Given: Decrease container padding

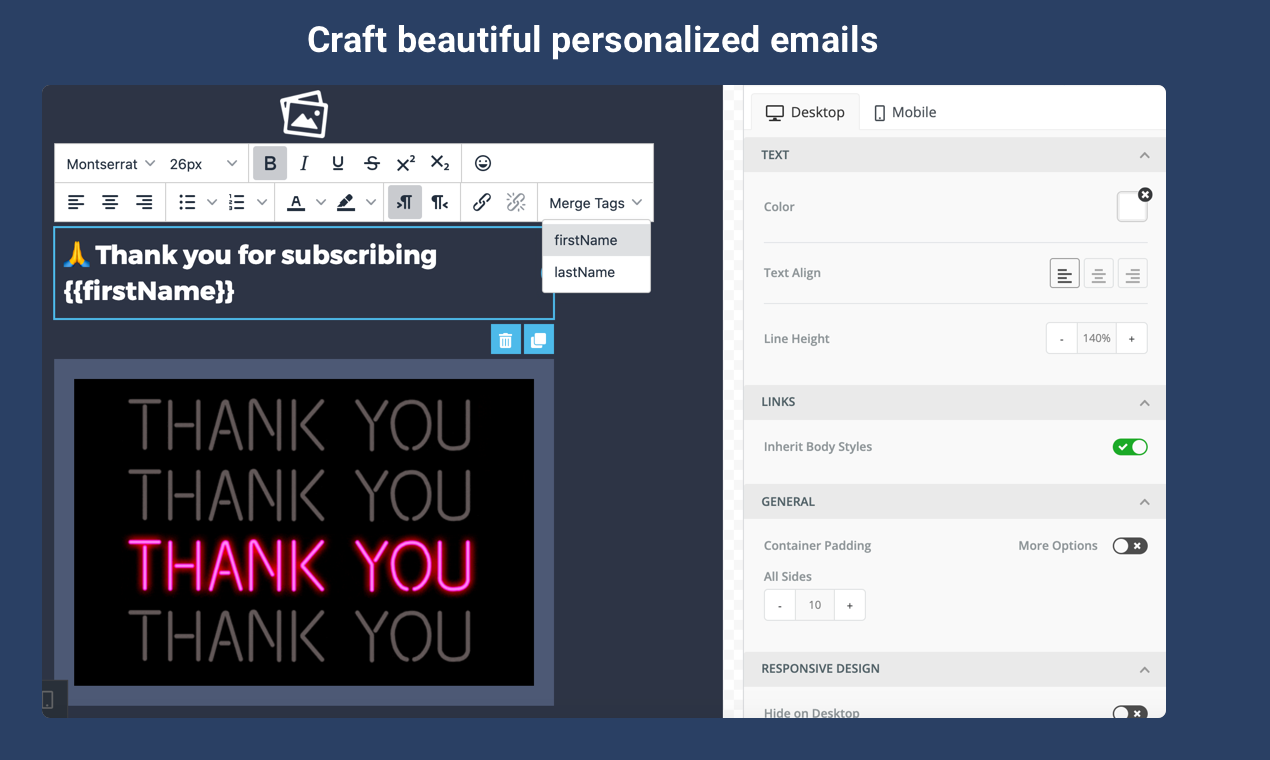Looking at the screenshot, I should [780, 605].
